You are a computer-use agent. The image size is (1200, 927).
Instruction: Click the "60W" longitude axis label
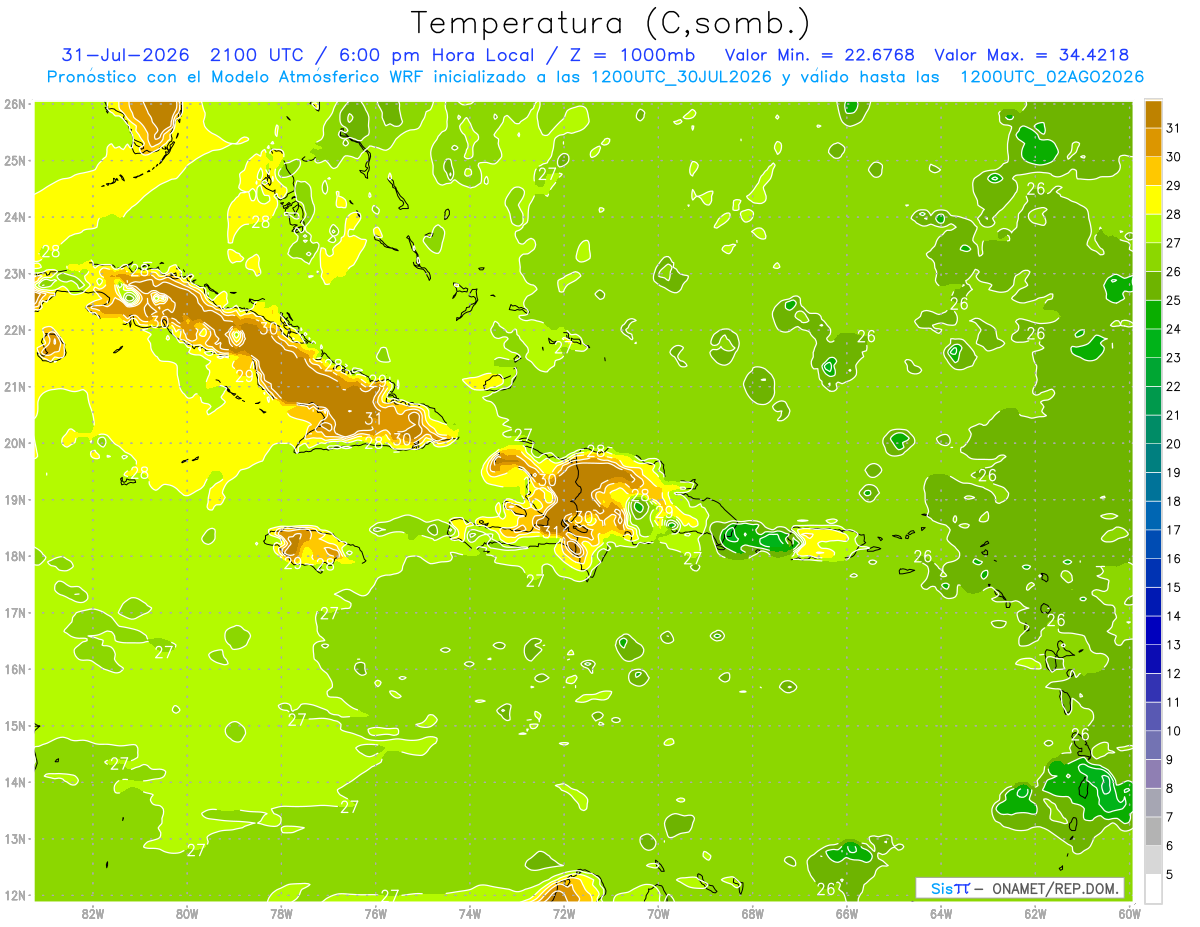[x=1129, y=913]
